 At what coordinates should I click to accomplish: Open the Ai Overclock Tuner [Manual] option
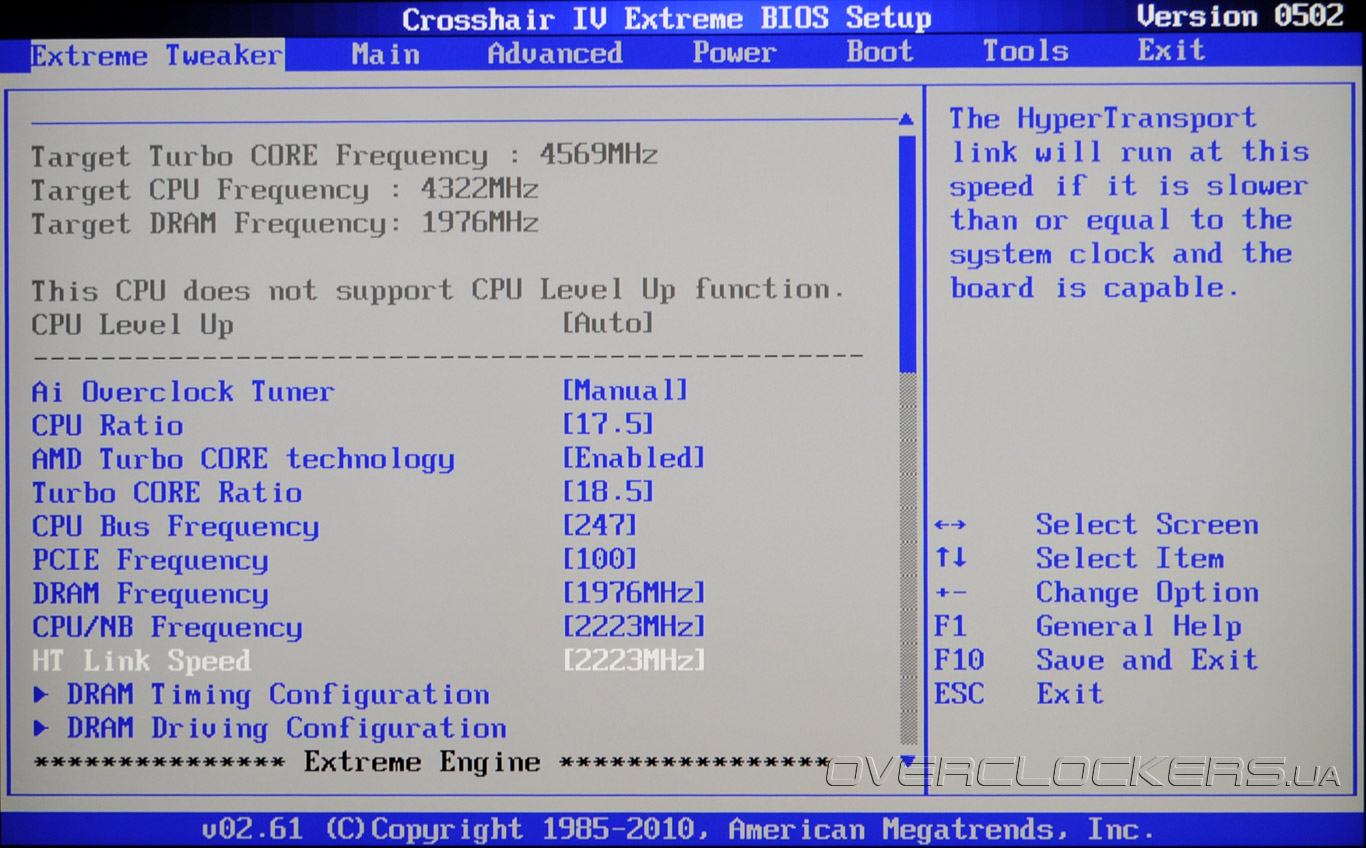click(625, 390)
